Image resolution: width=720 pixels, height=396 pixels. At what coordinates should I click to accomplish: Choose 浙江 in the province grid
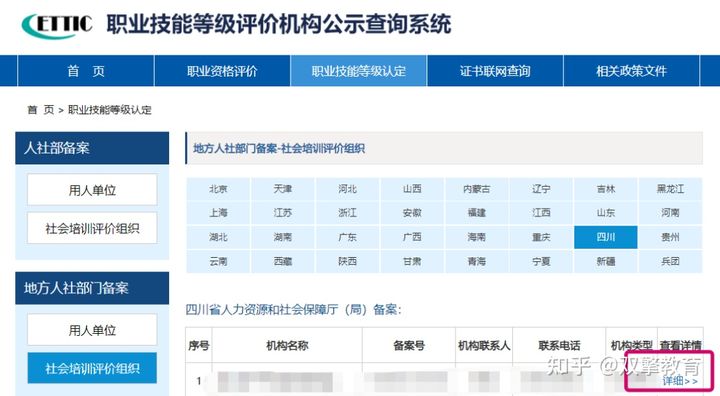pos(348,213)
